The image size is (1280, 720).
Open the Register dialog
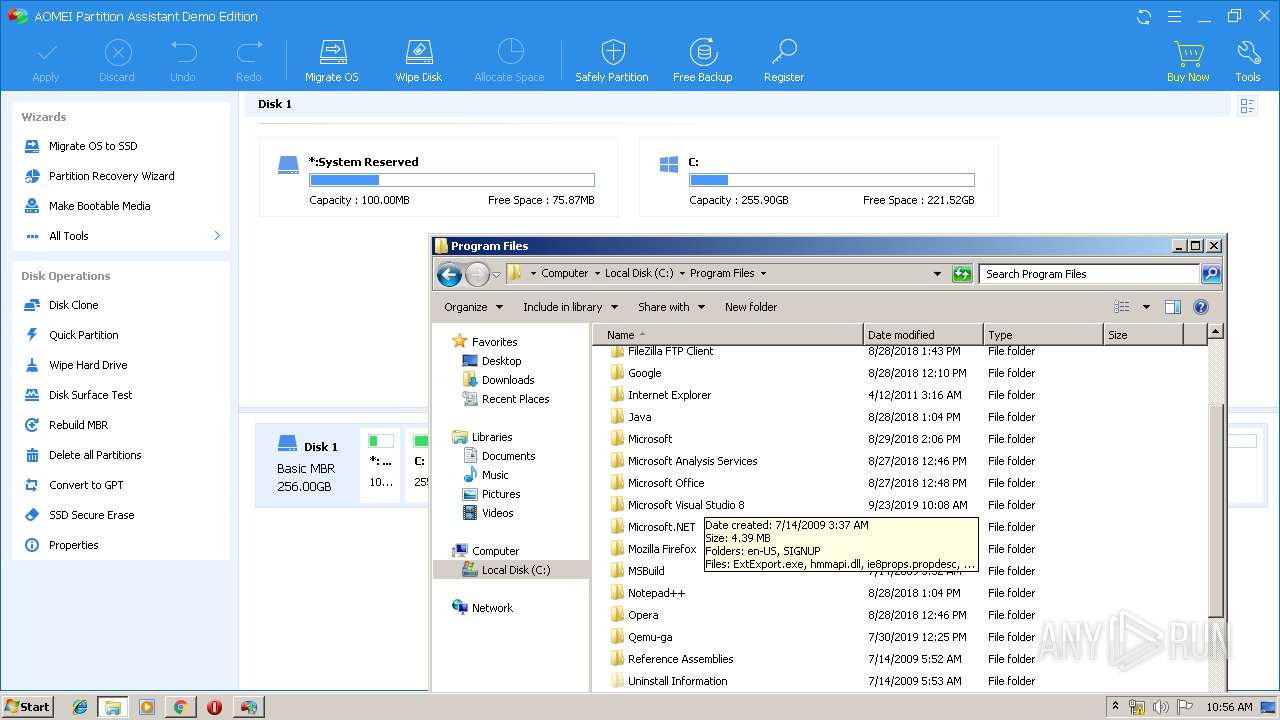[x=784, y=61]
